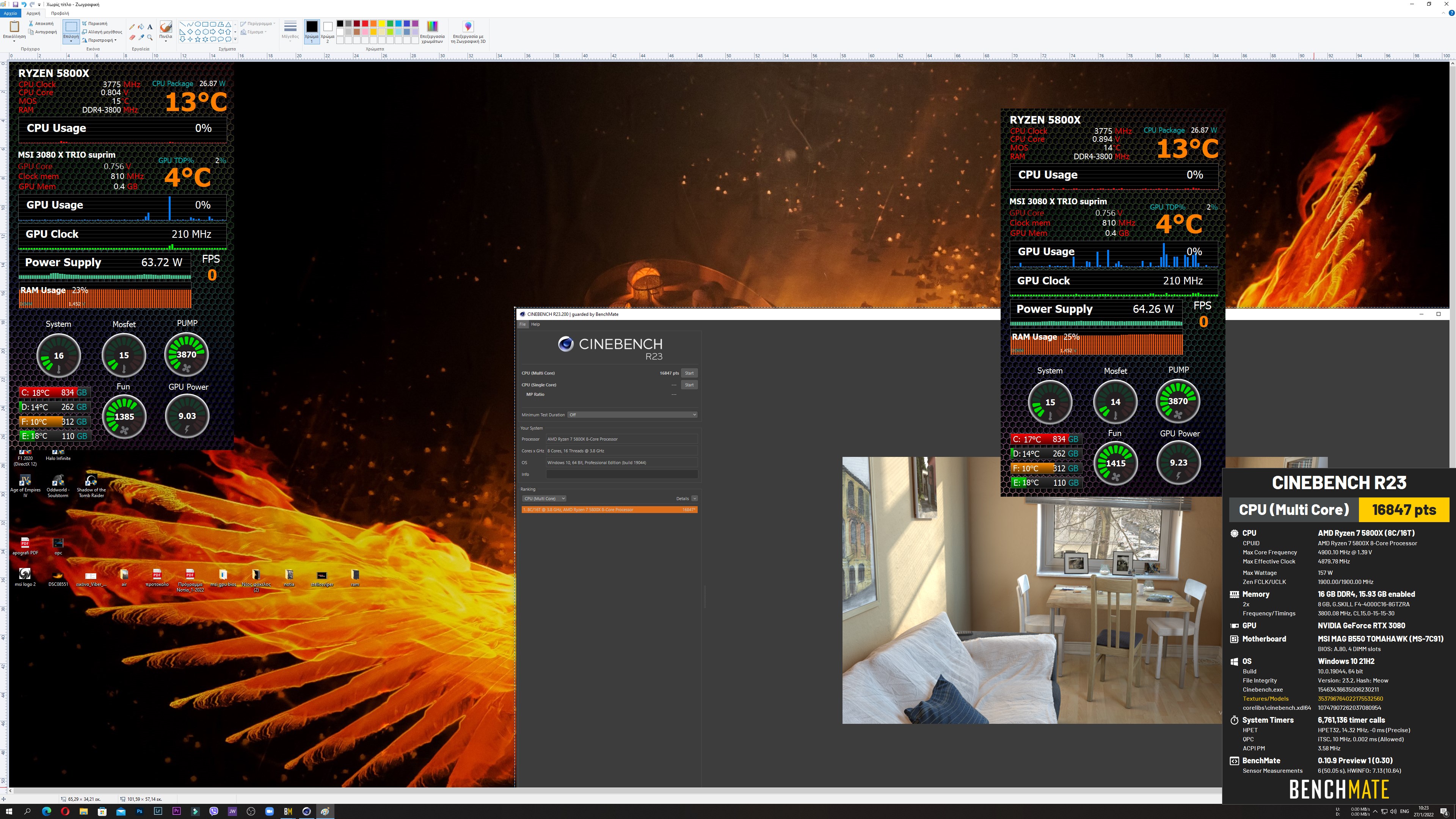Screen dimensions: 1456x819
Task: Switch to the Αρχική ribbon tab
Action: [x=33, y=13]
